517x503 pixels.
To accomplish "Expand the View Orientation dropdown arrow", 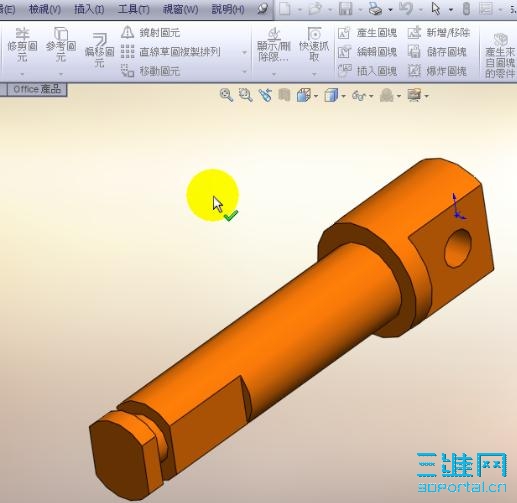I will tap(316, 97).
